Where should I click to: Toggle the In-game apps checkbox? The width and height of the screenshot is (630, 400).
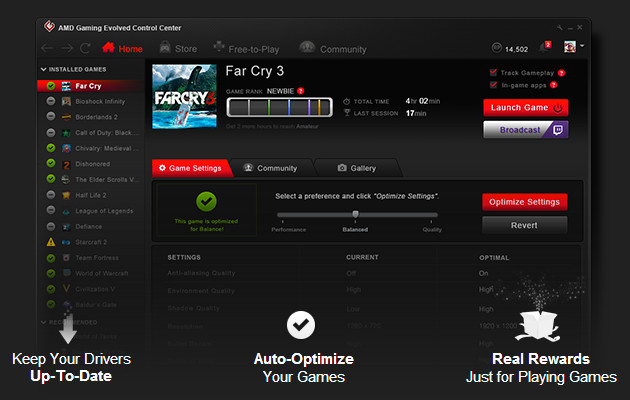point(493,85)
